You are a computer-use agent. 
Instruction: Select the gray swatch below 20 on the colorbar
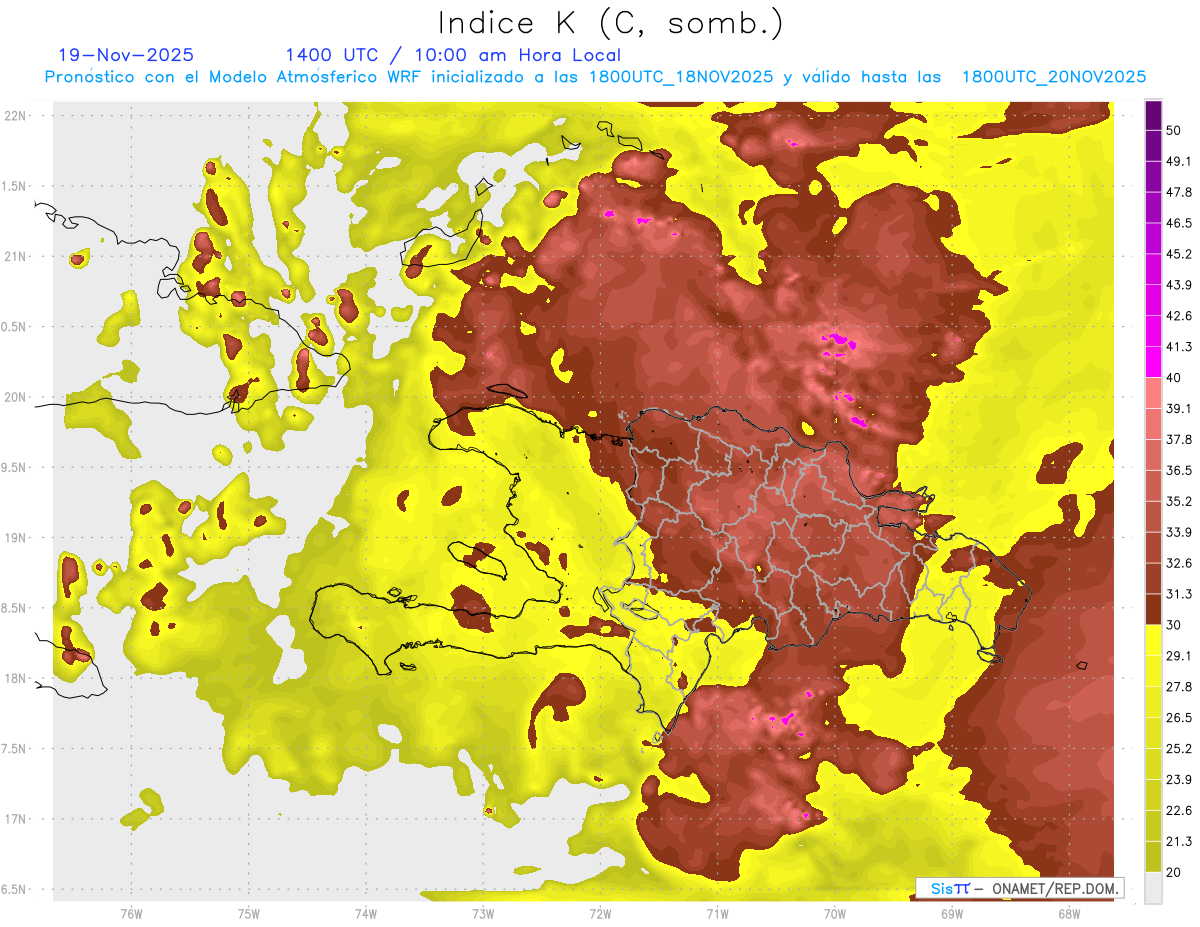click(x=1153, y=887)
